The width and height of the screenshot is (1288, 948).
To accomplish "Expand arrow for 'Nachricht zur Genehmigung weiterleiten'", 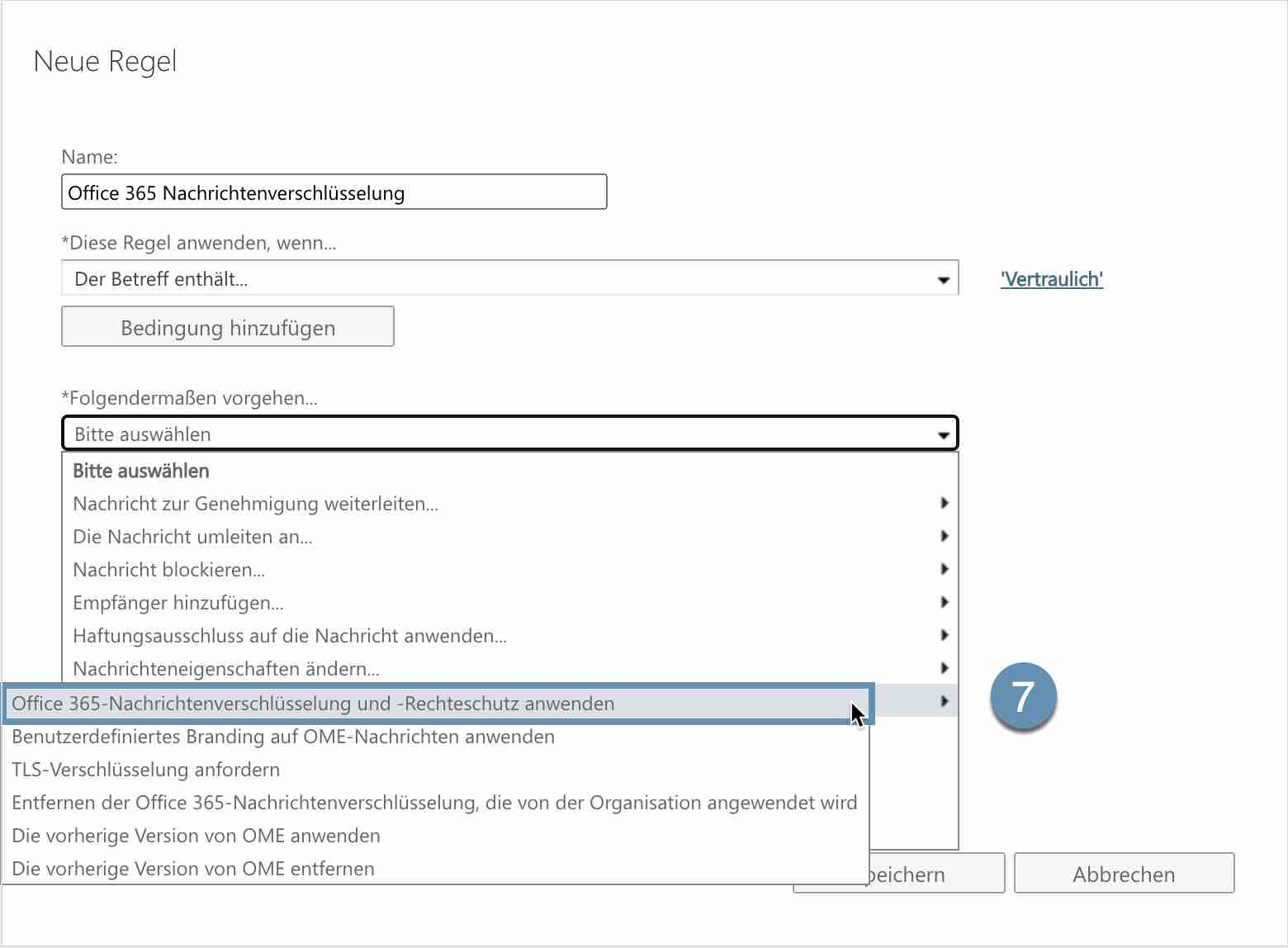I will [x=945, y=503].
